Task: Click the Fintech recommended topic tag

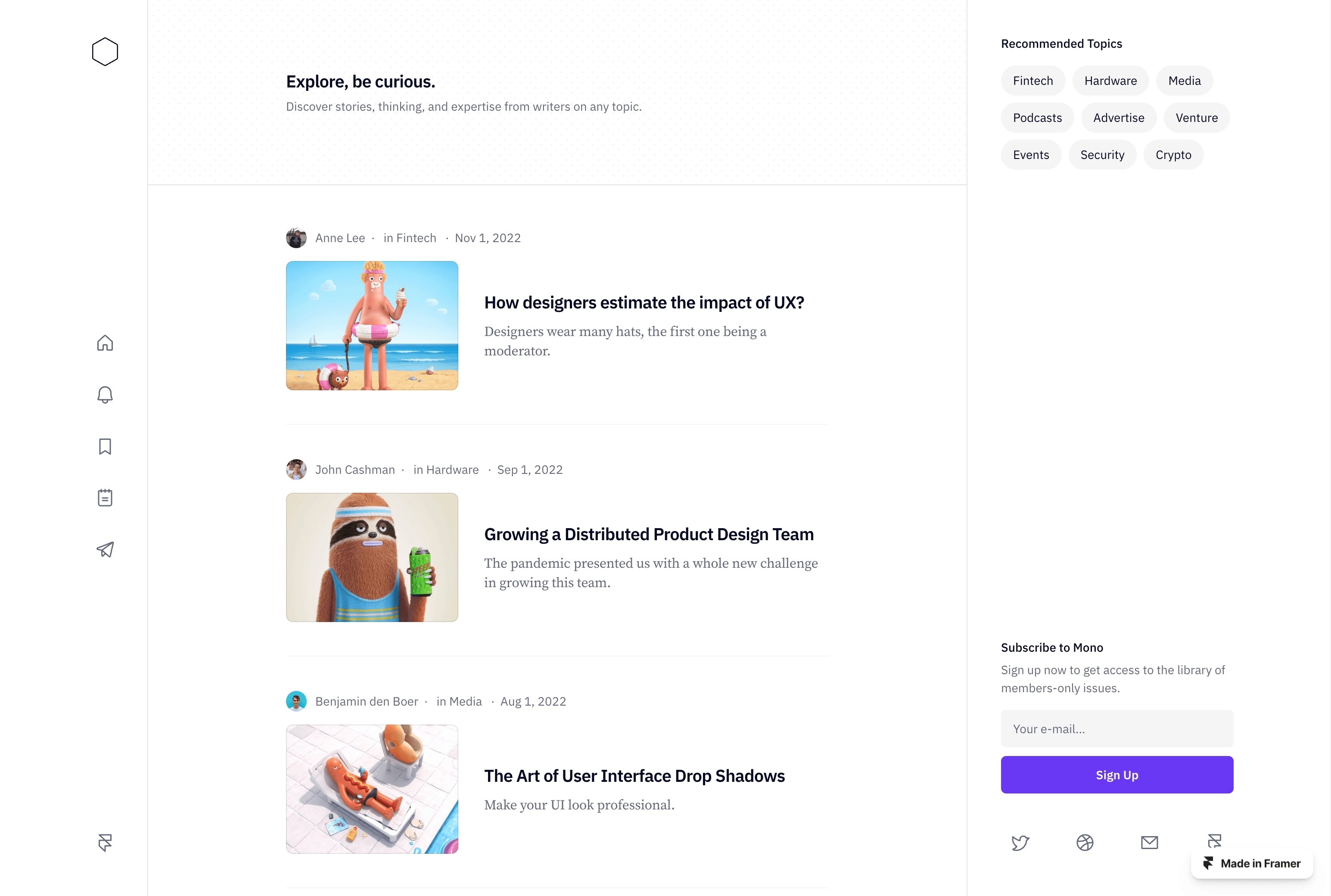Action: click(x=1033, y=80)
